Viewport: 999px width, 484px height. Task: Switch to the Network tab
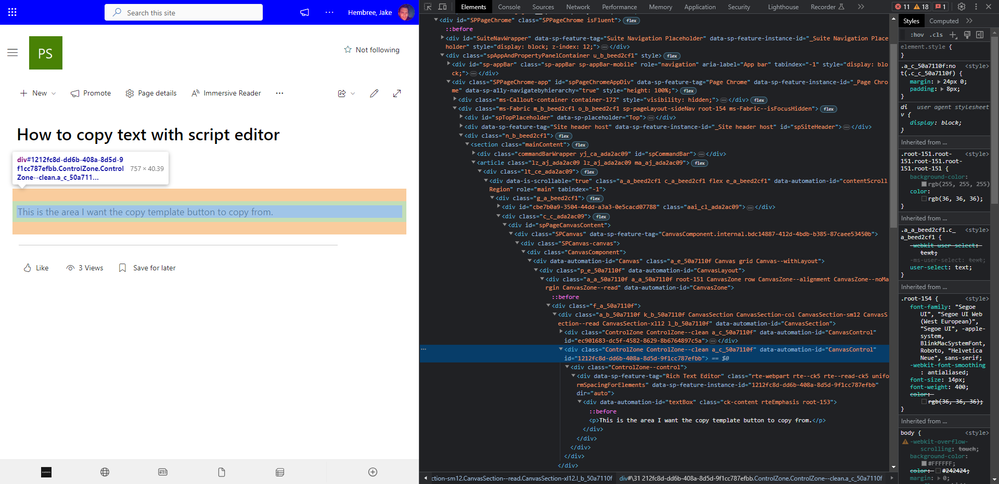click(578, 7)
